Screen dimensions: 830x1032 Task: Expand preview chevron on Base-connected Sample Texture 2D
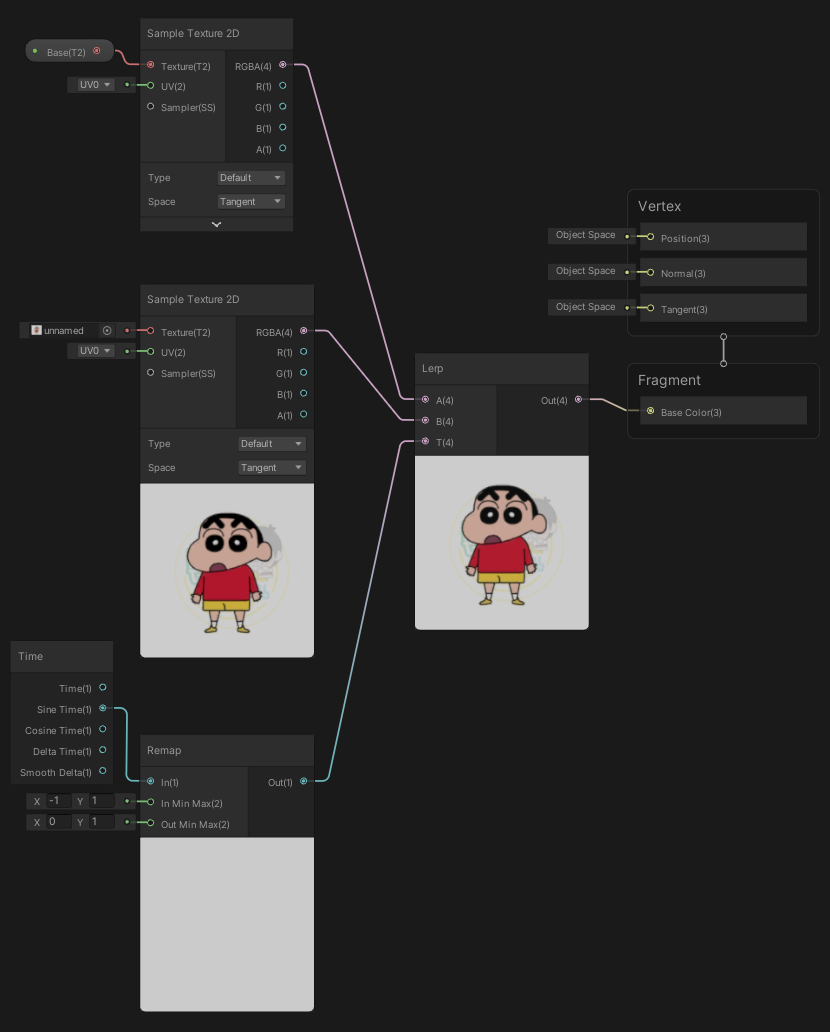pos(217,224)
